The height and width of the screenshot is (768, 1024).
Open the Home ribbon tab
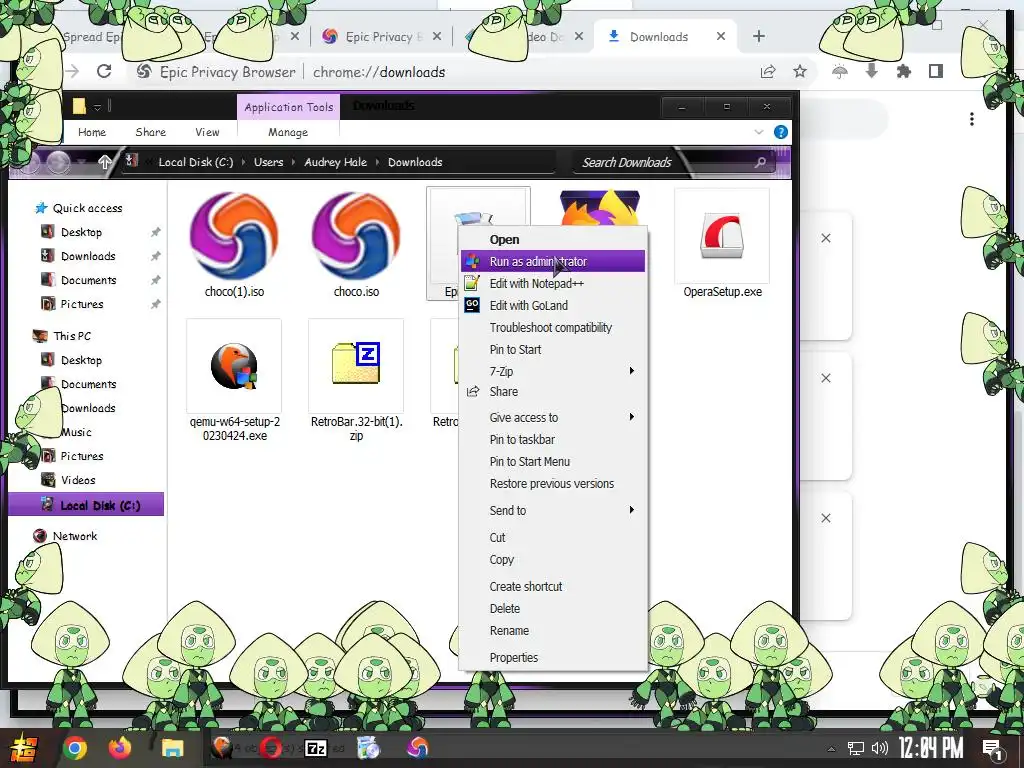click(92, 132)
